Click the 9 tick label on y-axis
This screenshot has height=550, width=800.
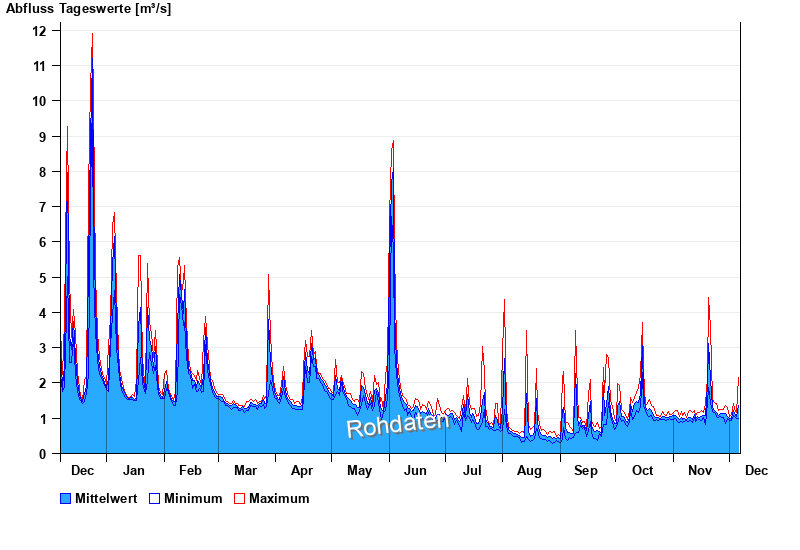coord(43,136)
